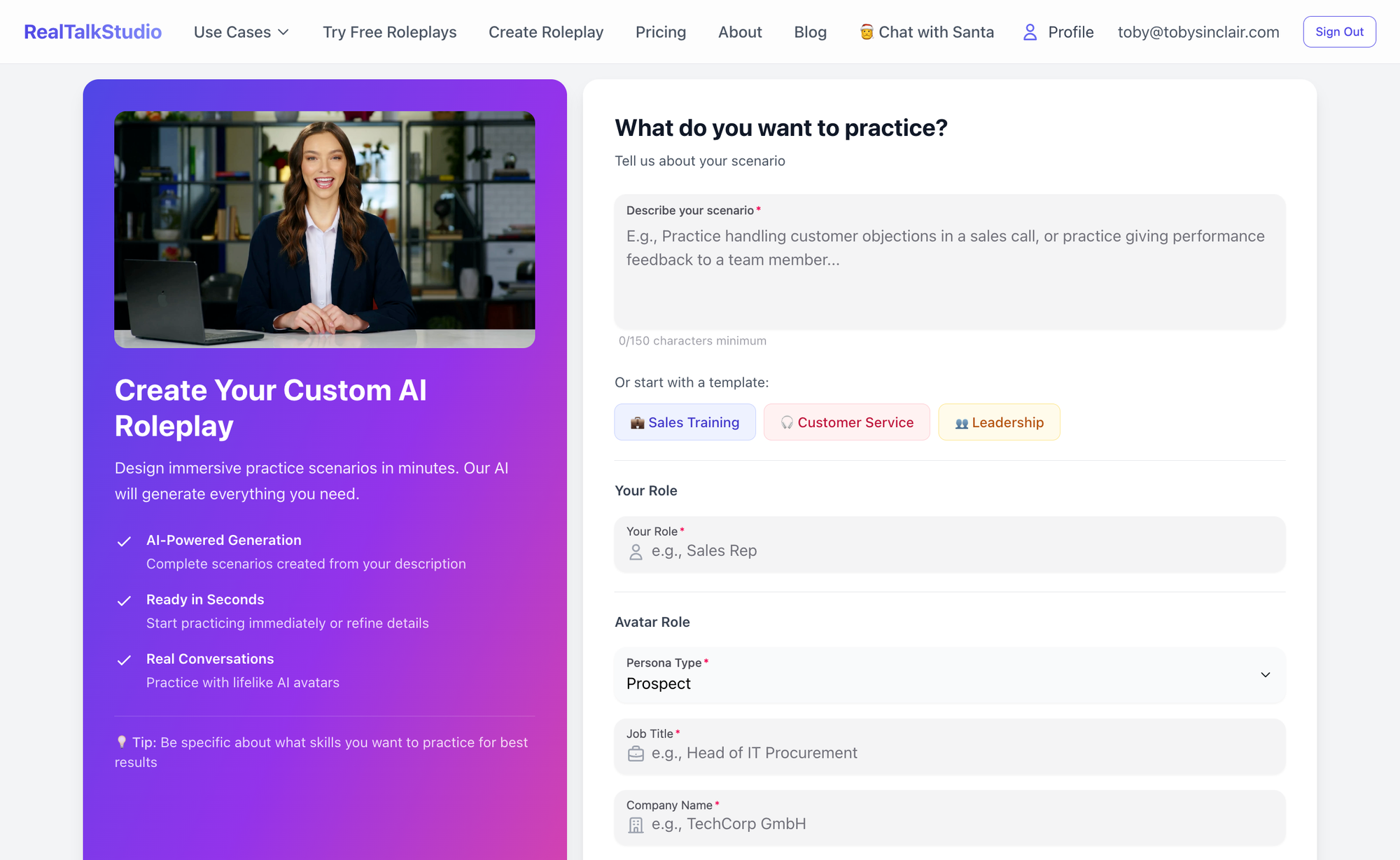Click the checkmark beside AI-Powered Generation

(124, 541)
